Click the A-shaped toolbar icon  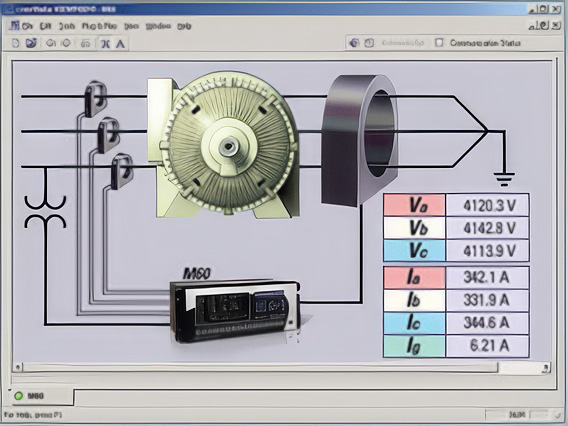[x=120, y=44]
